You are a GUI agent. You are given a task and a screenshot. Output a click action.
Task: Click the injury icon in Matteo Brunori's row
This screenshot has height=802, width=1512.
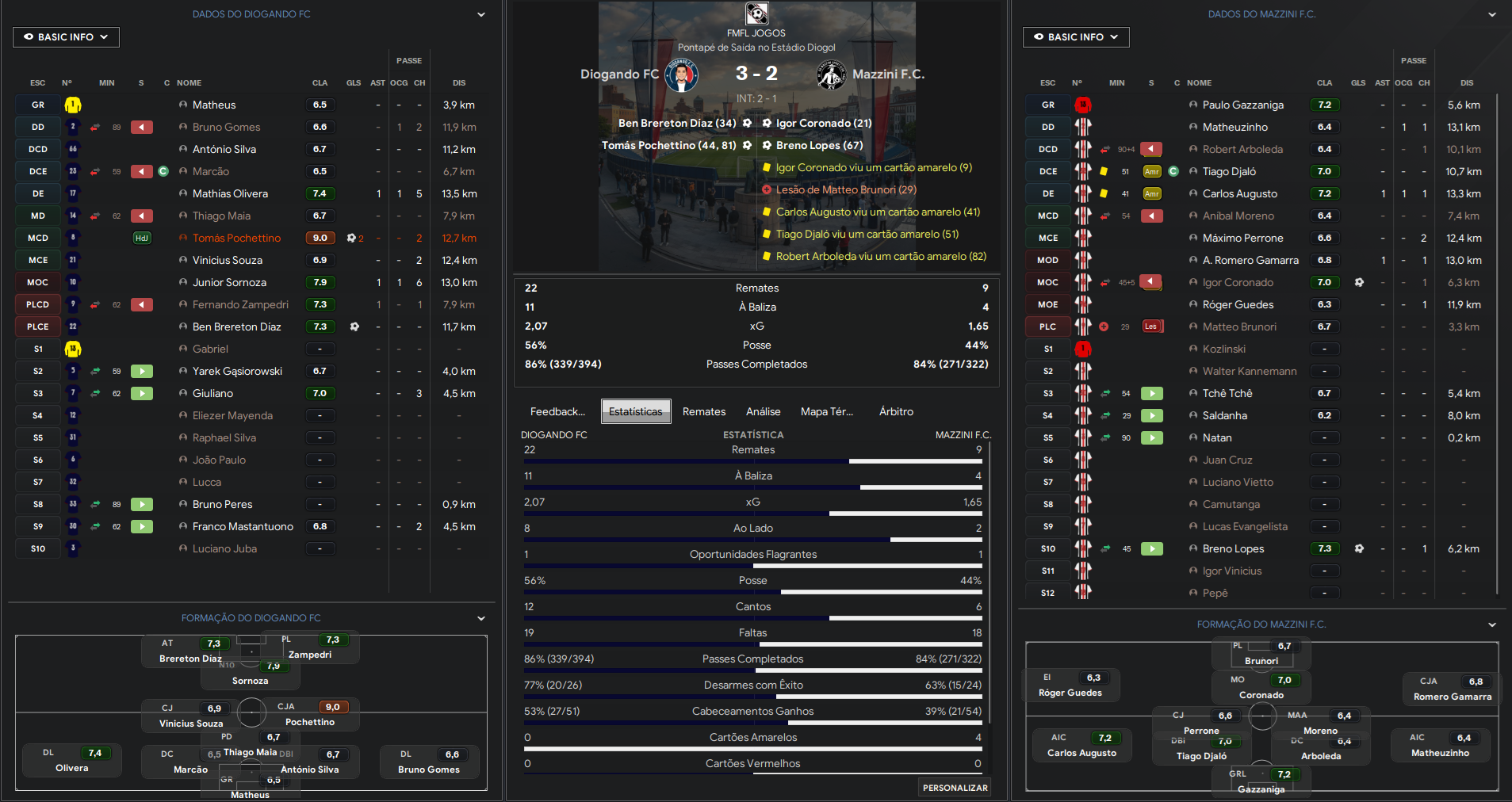(1104, 327)
